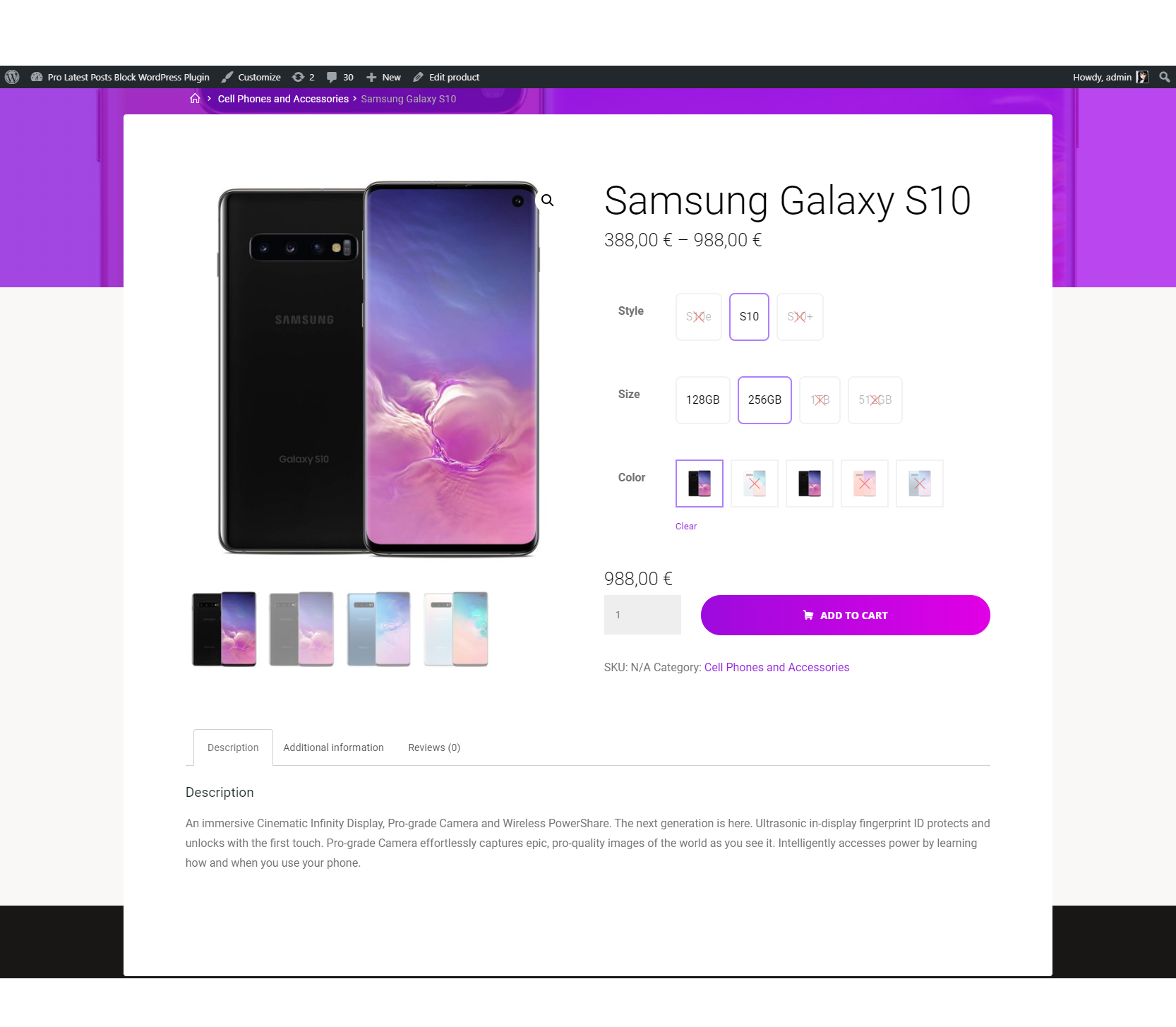Open the Reviews (0) tab
Viewport: 1176px width, 1027px height.
tap(434, 747)
